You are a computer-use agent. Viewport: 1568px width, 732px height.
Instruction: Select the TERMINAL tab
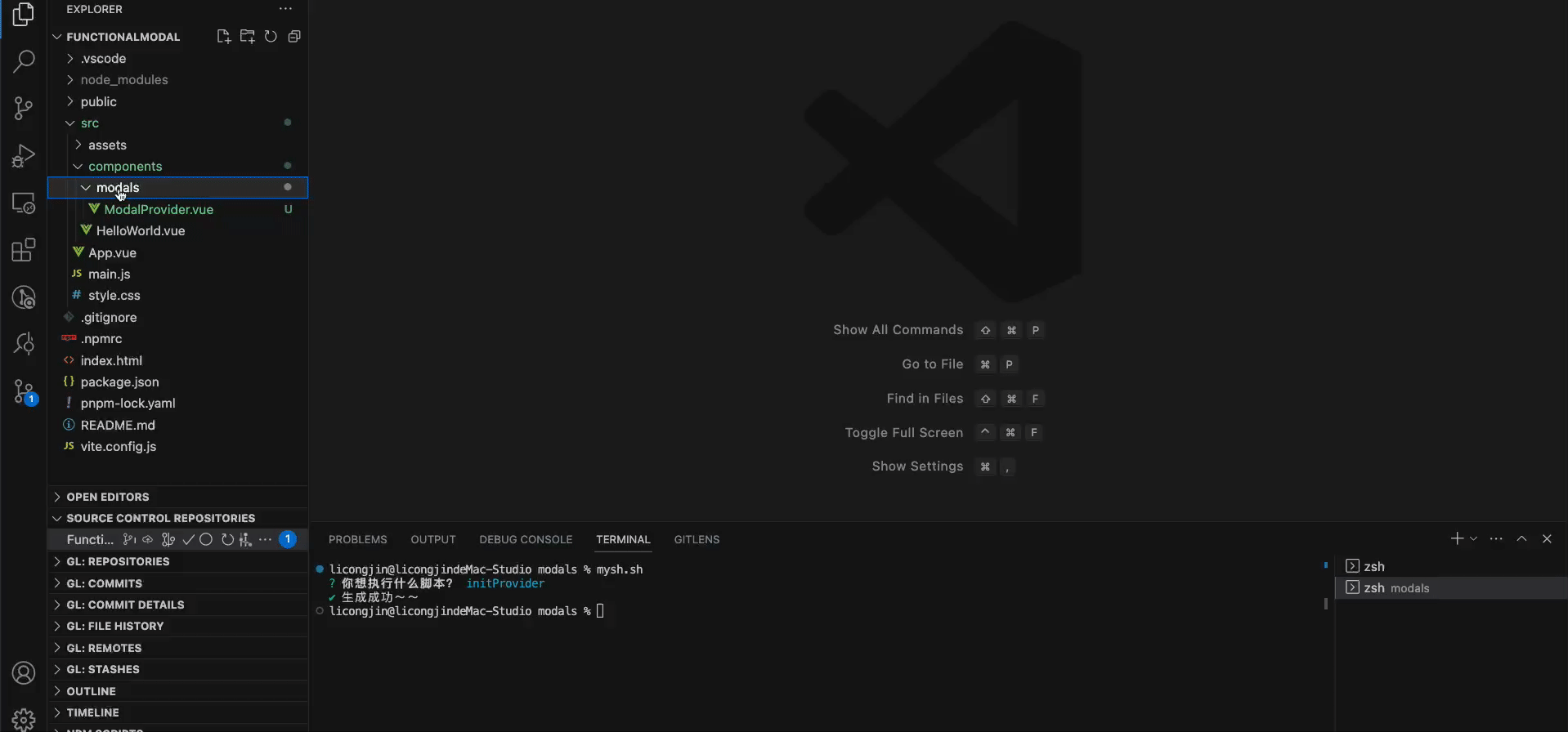click(623, 539)
